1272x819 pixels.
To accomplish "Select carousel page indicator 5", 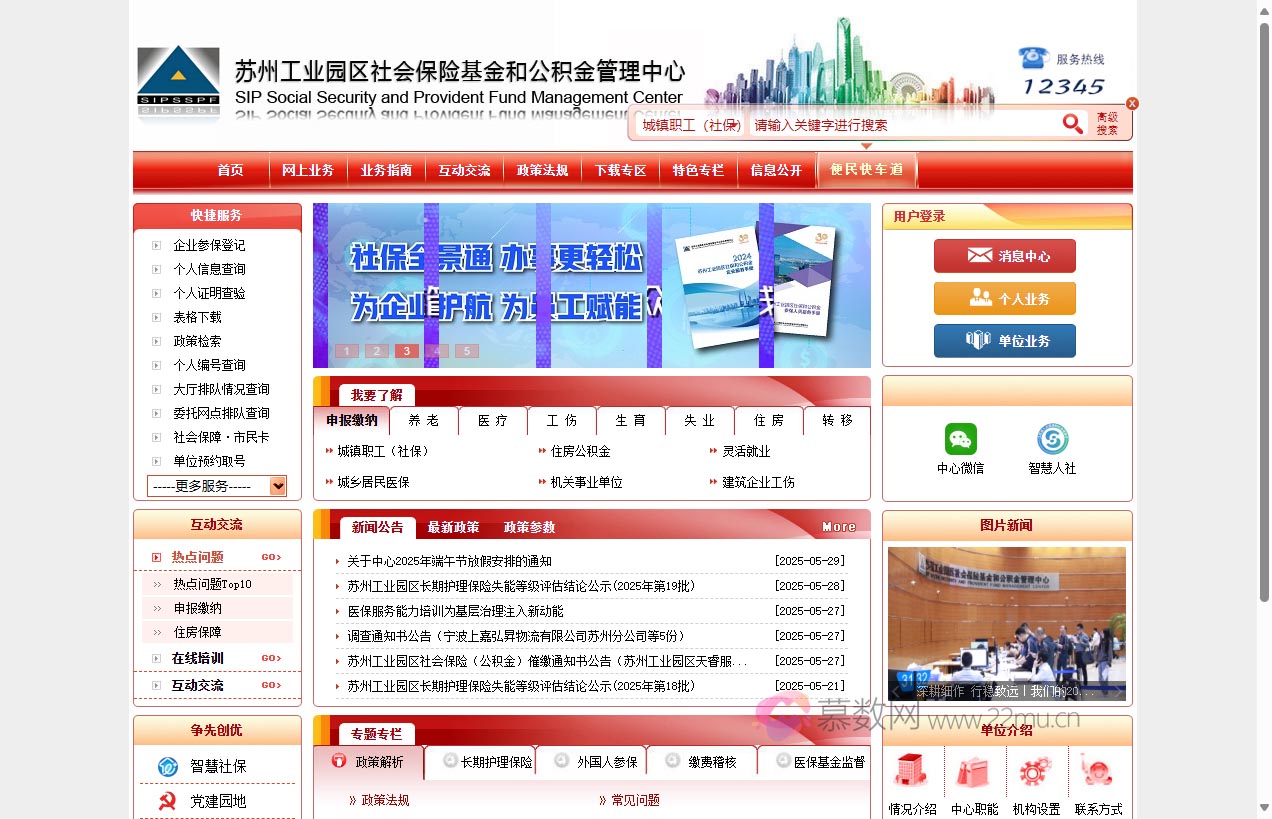I will click(466, 351).
